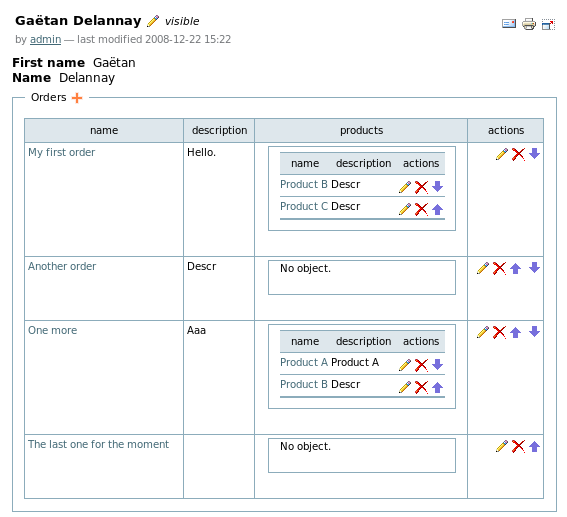The height and width of the screenshot is (517, 567).
Task: Add a new order with the plus icon
Action: click(x=77, y=98)
